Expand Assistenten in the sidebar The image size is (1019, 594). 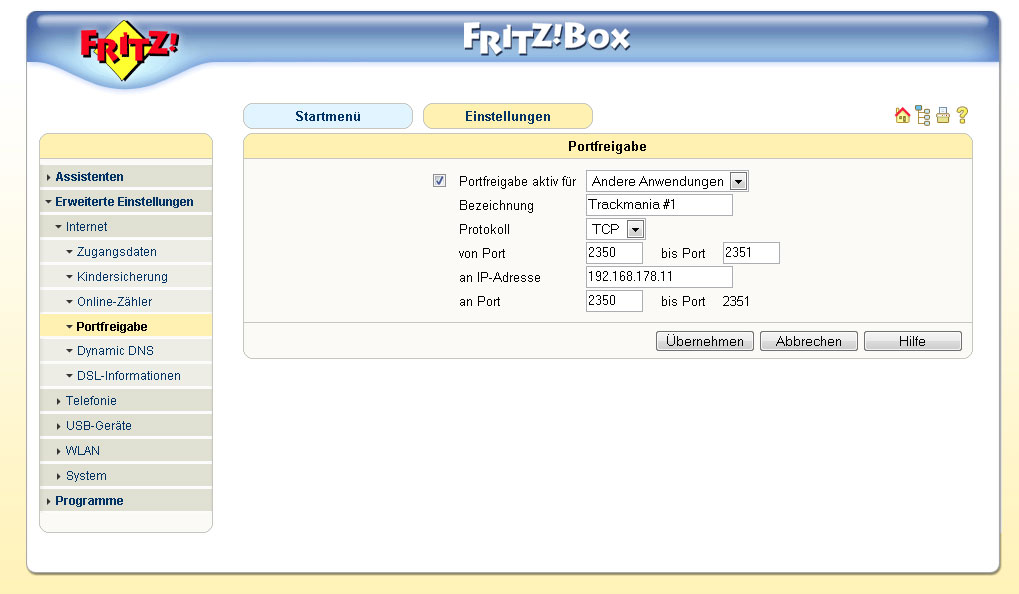tap(126, 177)
